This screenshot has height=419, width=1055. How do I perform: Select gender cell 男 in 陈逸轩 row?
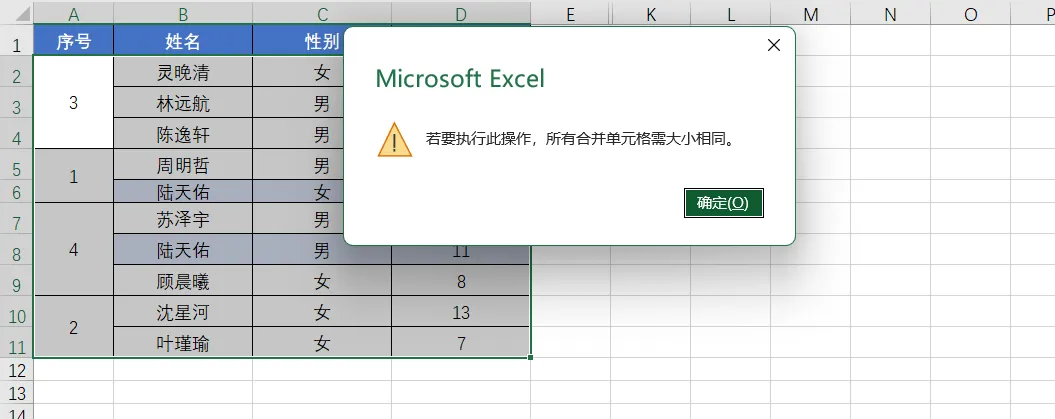click(299, 133)
